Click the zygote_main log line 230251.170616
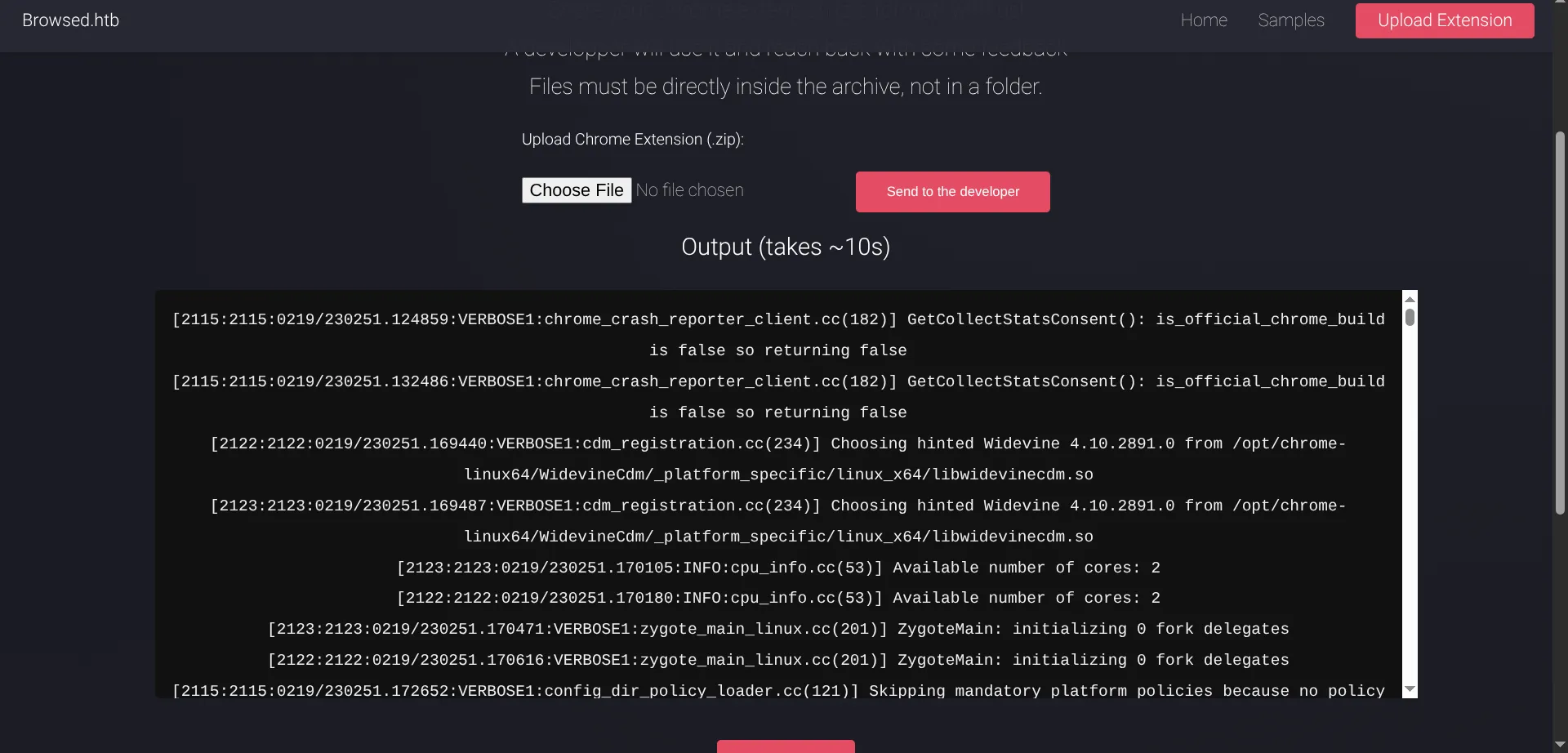Image resolution: width=1568 pixels, height=753 pixels. (778, 660)
